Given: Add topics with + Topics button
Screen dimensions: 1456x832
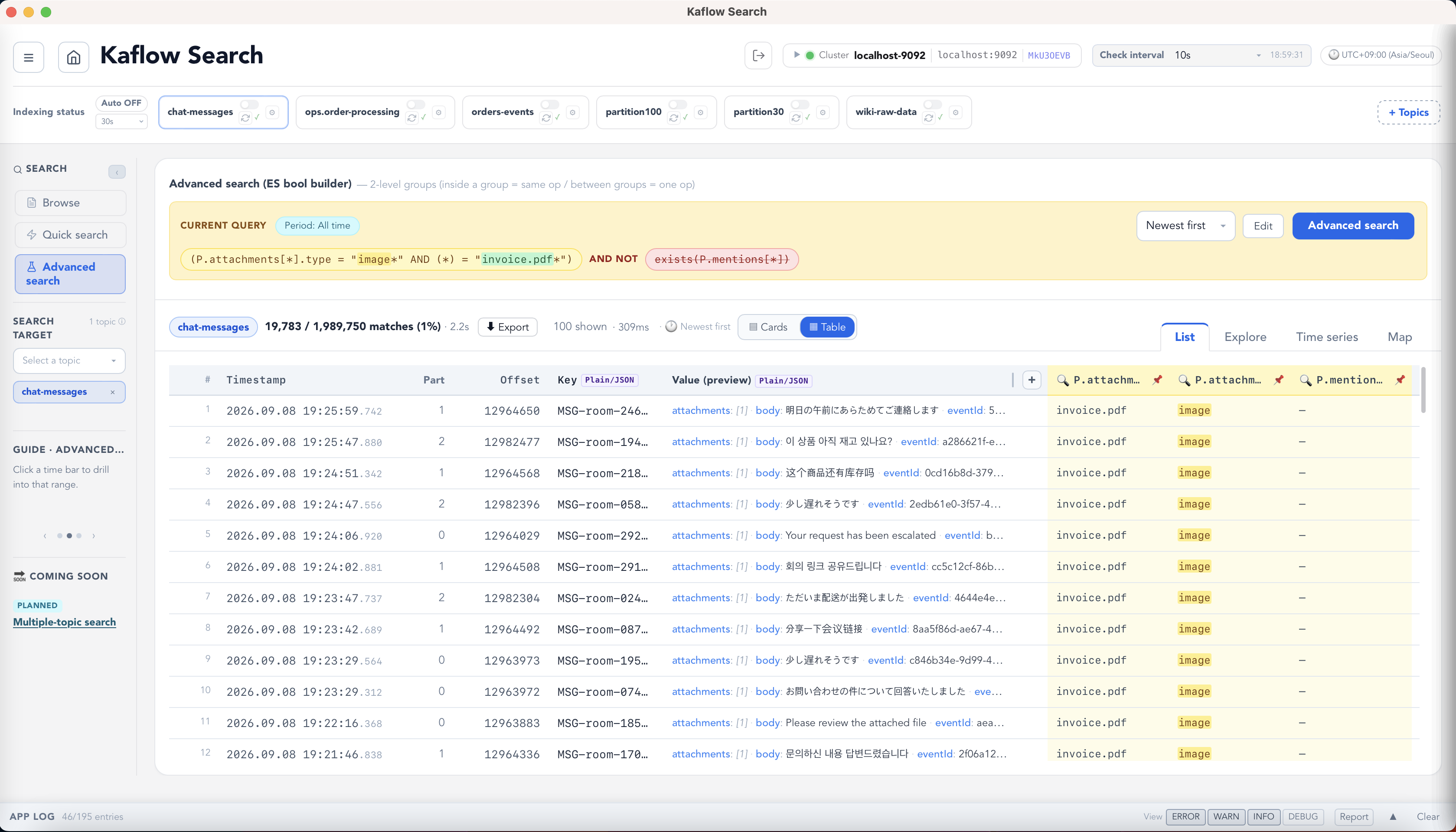Looking at the screenshot, I should [1409, 113].
